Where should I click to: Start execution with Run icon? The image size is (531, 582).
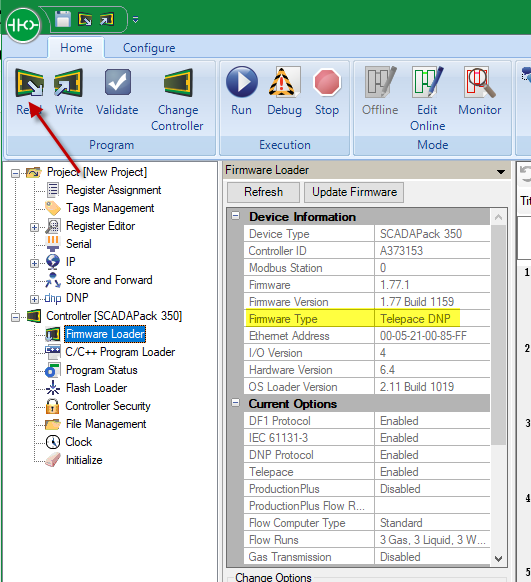point(242,82)
